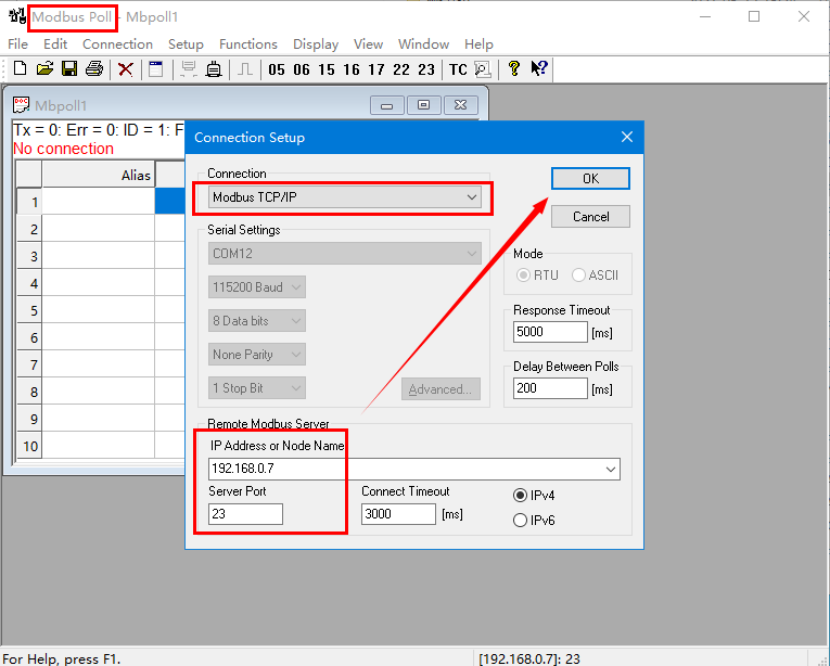Click the Mbpoll1 document window icon
The image size is (830, 666).
[x=21, y=105]
